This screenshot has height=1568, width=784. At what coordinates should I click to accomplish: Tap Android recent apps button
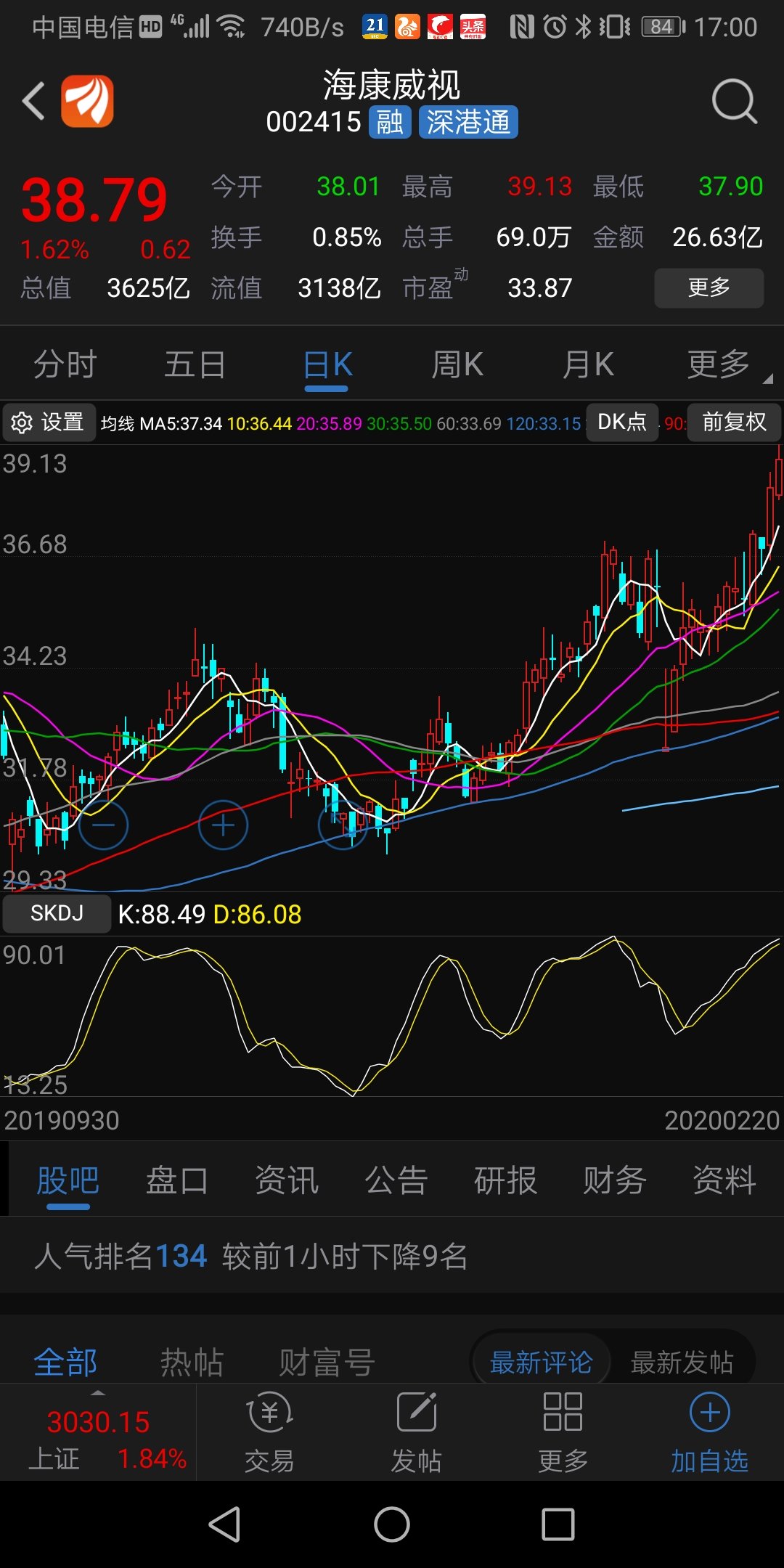pyautogui.click(x=558, y=1524)
